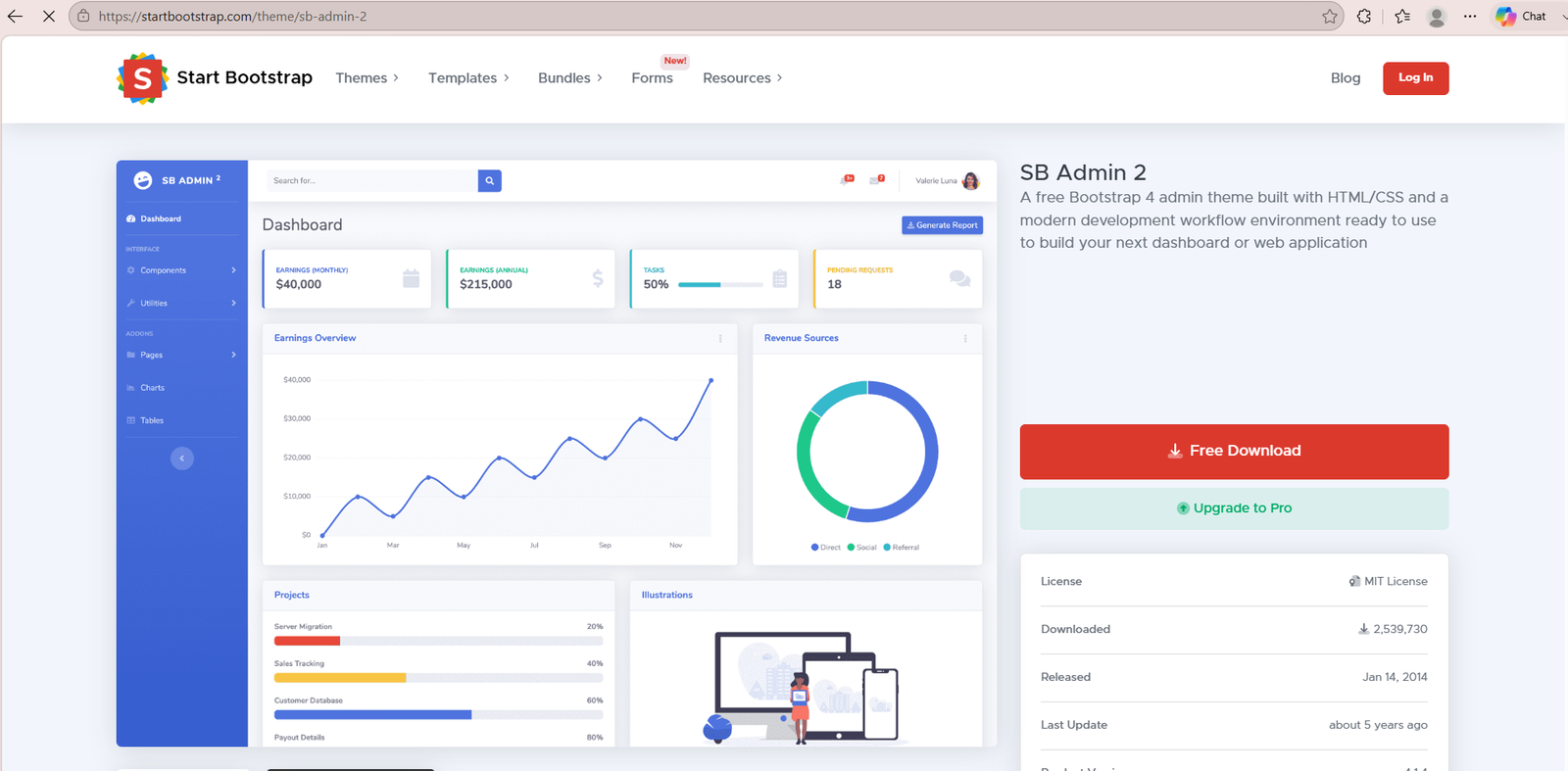Expand Utilities in the preview sidebar
The height and width of the screenshot is (771, 1568).
pos(182,303)
